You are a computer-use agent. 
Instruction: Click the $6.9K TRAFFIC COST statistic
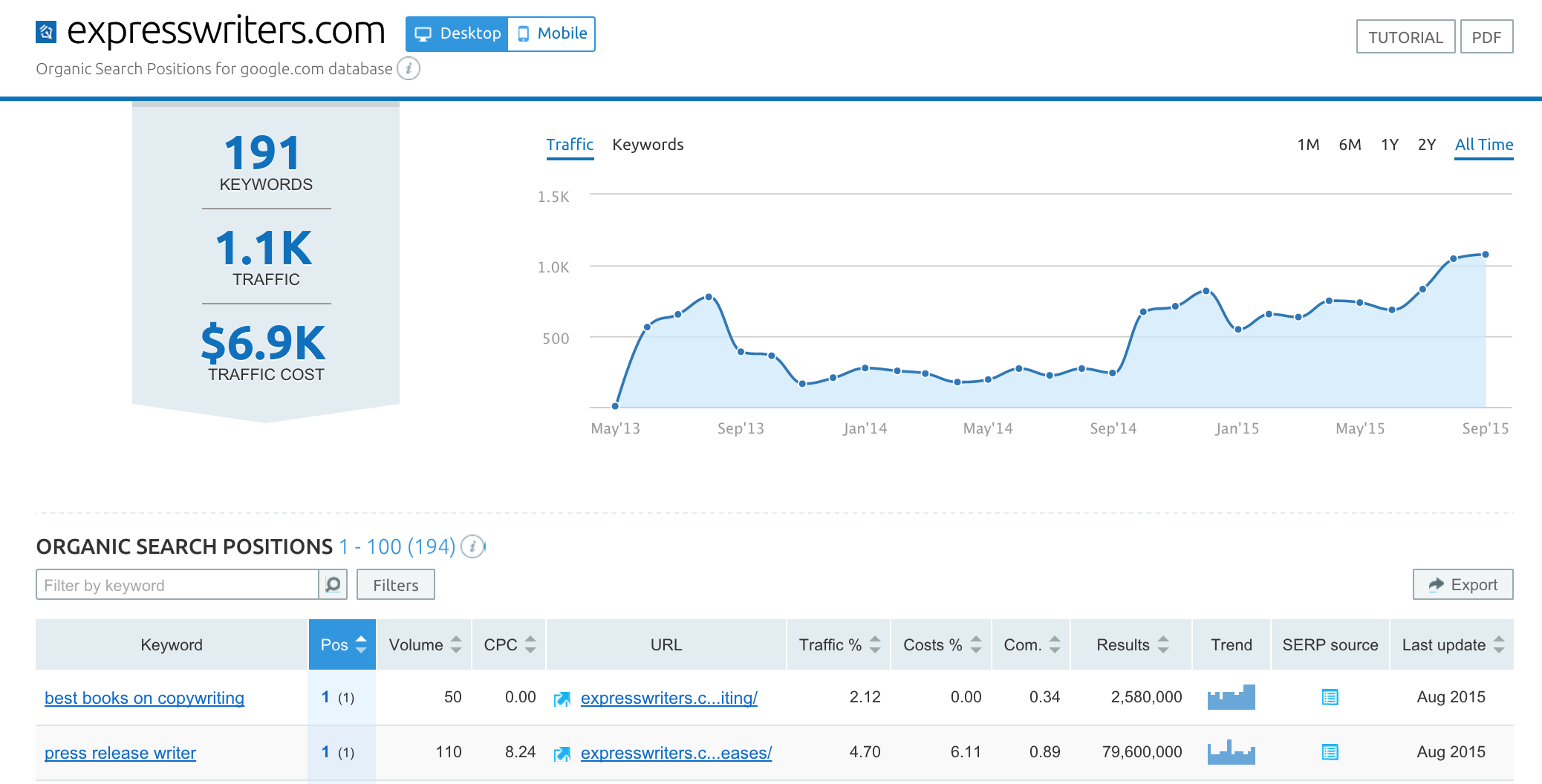(x=265, y=352)
